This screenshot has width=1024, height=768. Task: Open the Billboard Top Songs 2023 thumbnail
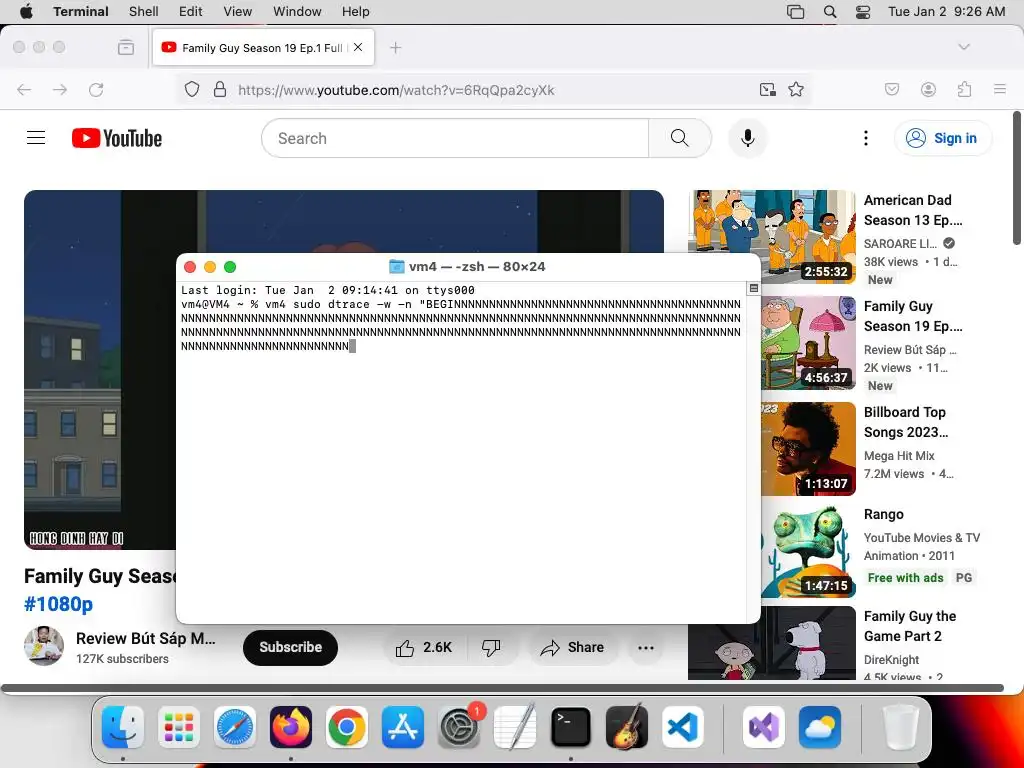click(808, 449)
